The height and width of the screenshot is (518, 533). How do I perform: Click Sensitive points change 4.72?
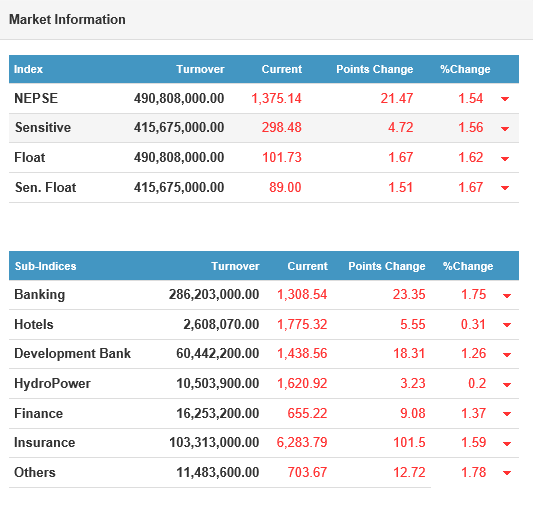(x=400, y=128)
